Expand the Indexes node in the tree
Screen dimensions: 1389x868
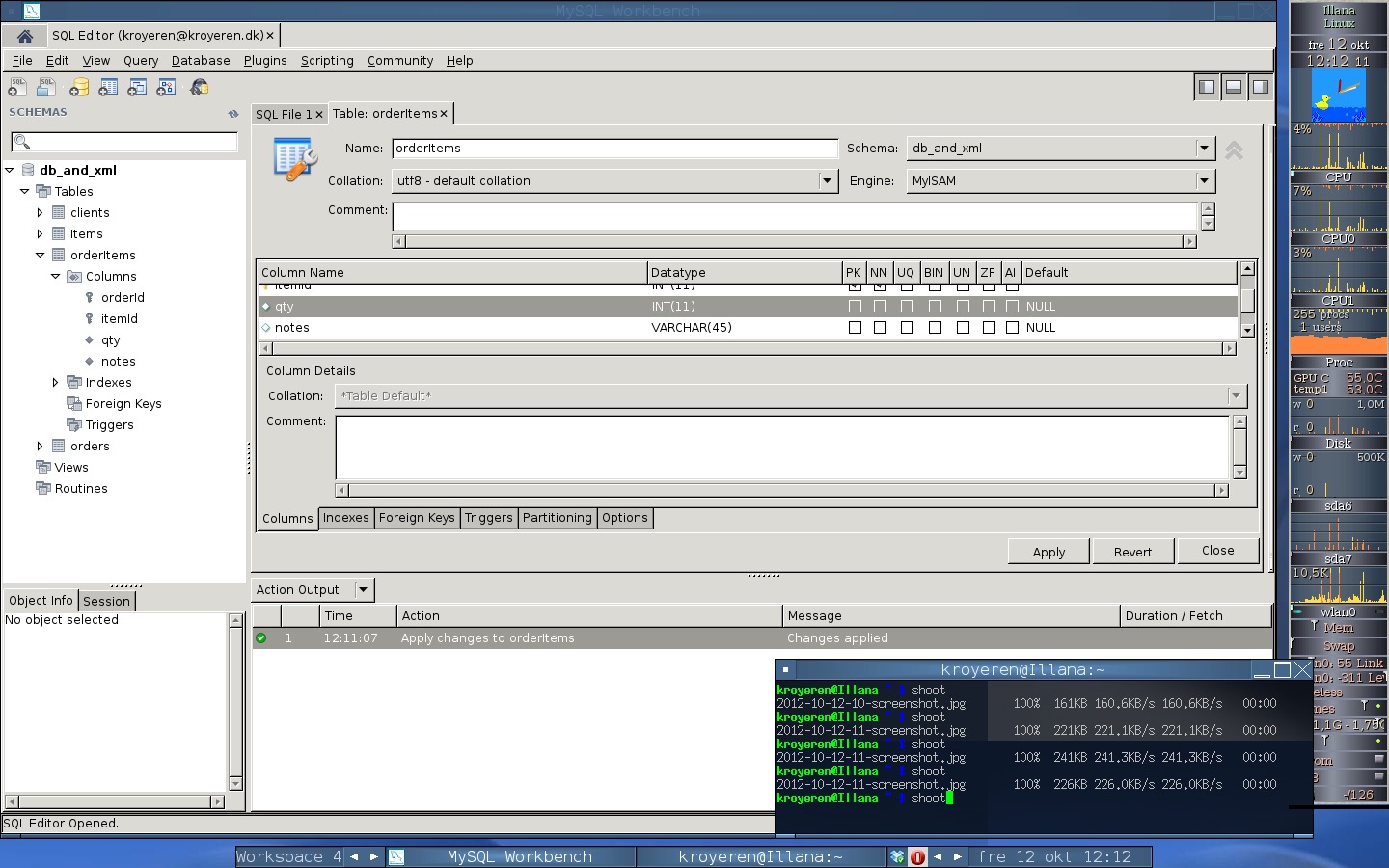(55, 383)
